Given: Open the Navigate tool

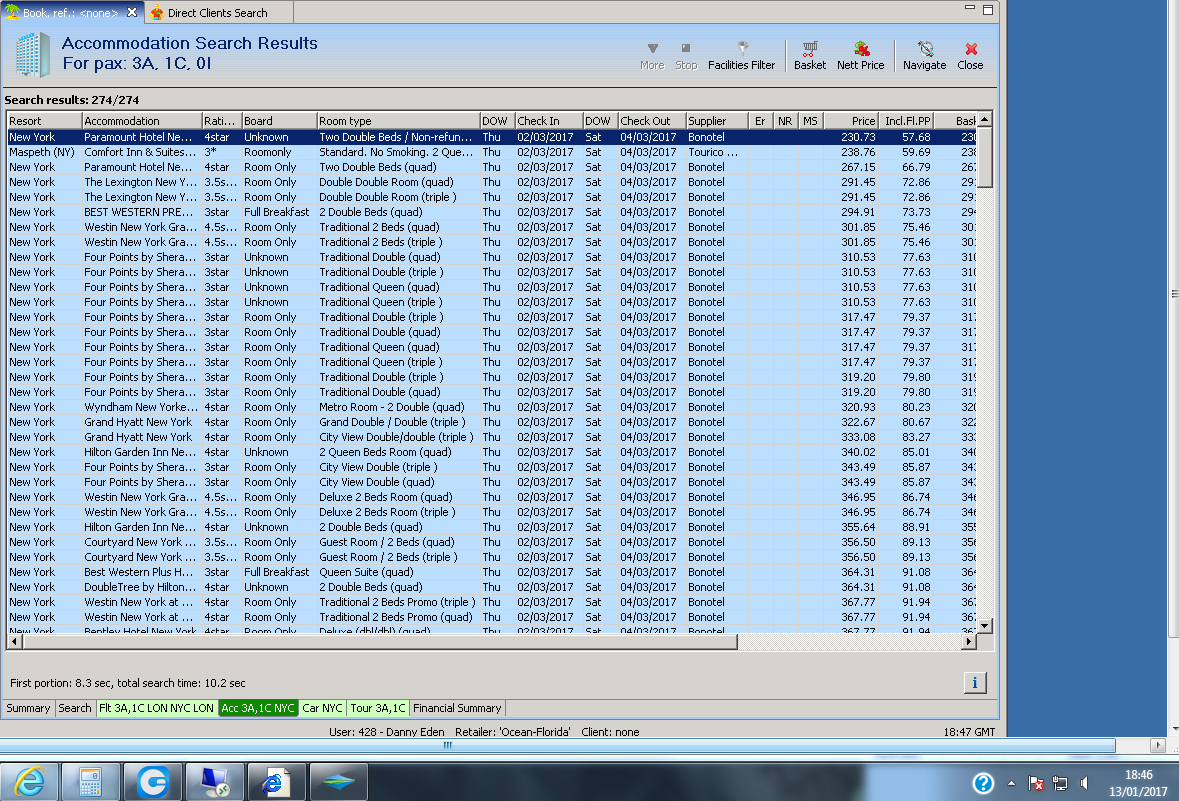Looking at the screenshot, I should pyautogui.click(x=924, y=55).
